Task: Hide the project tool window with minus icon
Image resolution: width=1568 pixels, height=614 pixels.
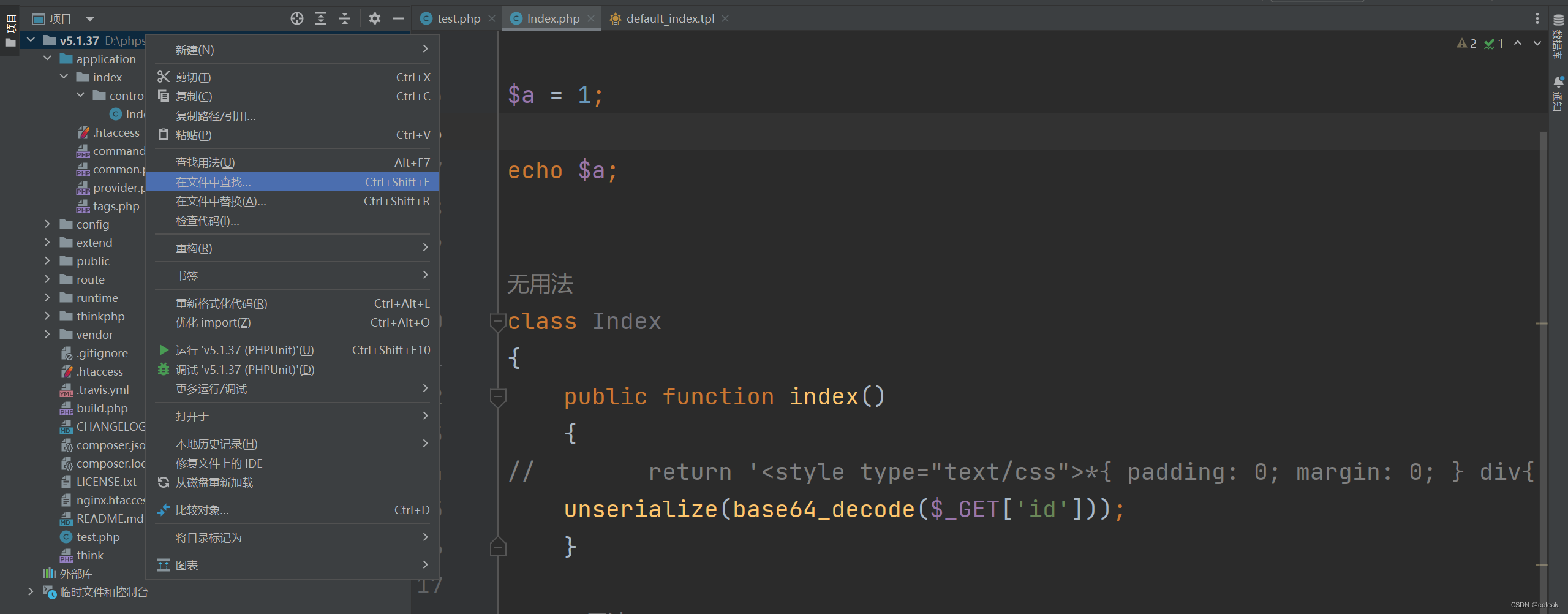Action: (x=399, y=18)
